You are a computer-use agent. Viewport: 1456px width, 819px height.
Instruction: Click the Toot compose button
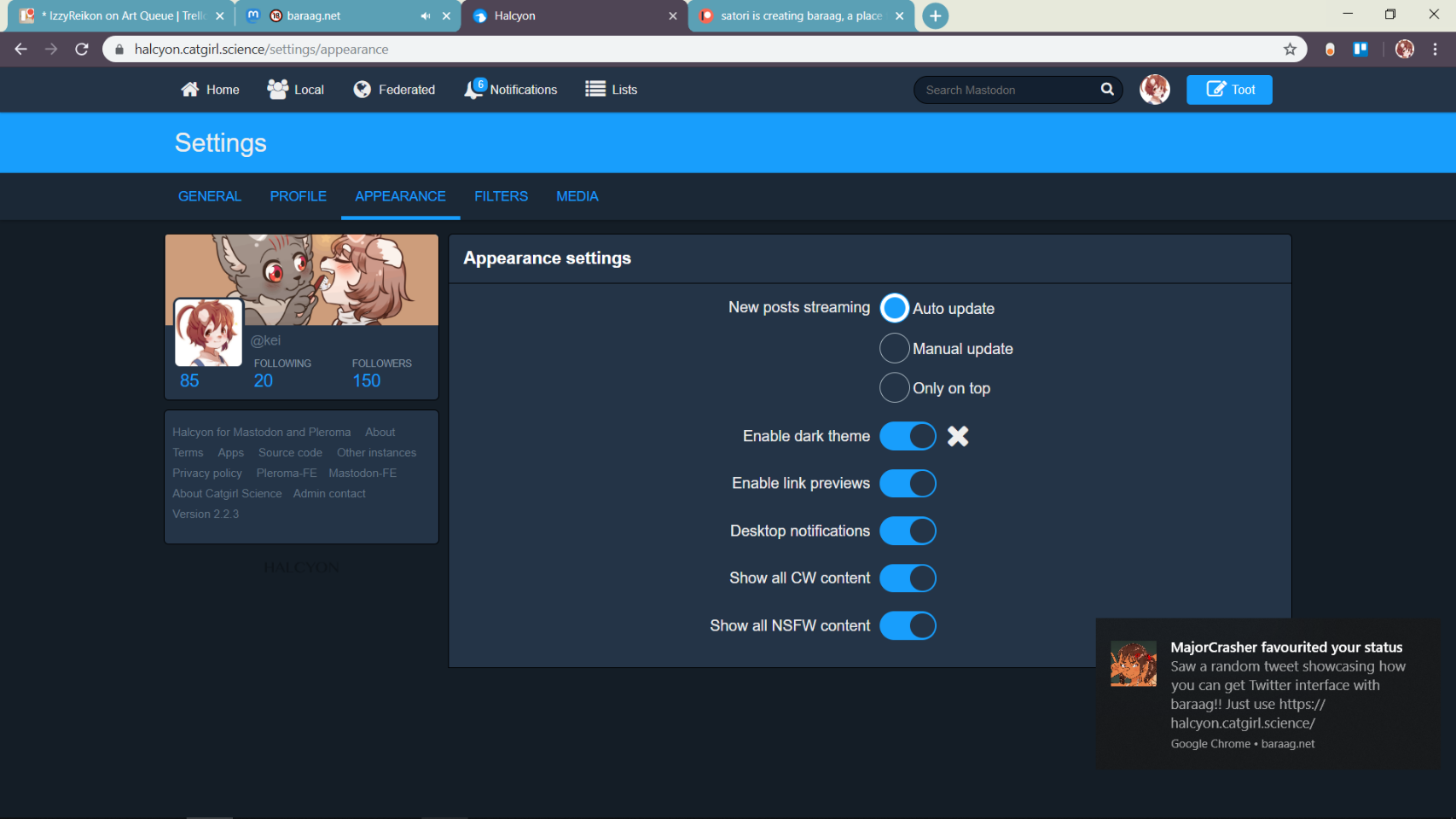point(1229,90)
